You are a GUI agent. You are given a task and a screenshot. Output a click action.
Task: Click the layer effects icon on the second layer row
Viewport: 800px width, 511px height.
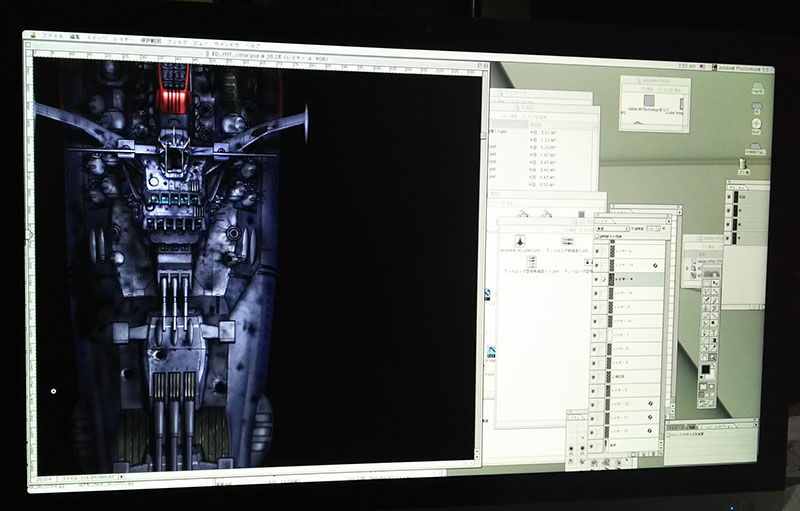click(x=655, y=265)
